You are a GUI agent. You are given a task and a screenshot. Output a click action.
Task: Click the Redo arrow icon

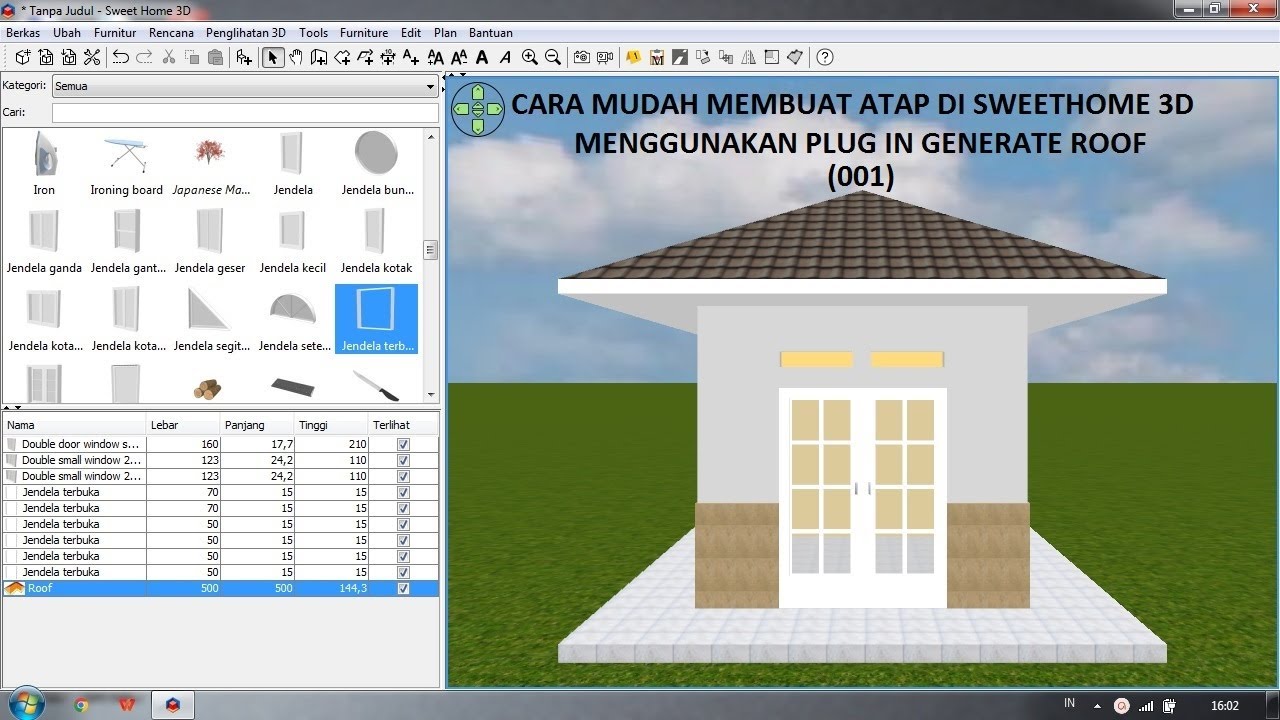pyautogui.click(x=144, y=57)
